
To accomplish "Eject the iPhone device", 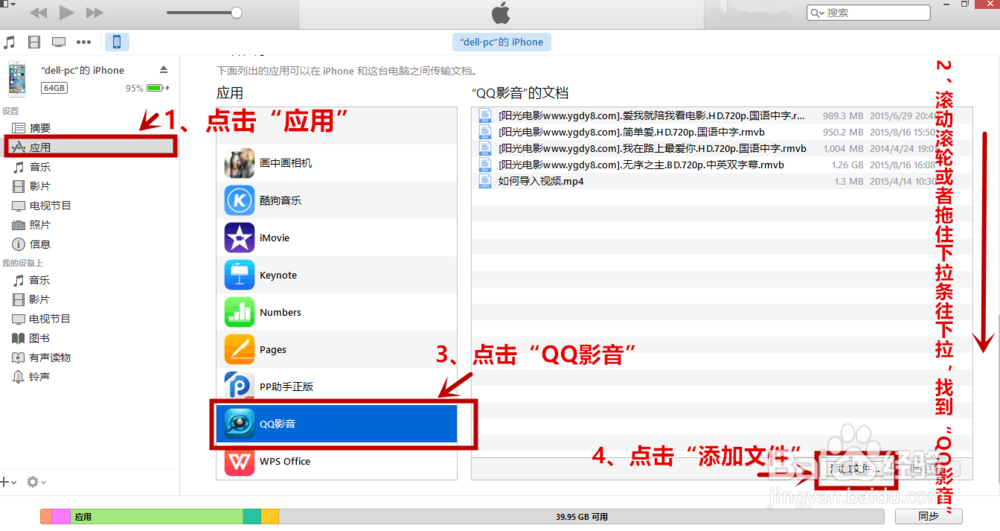I will 164,69.
